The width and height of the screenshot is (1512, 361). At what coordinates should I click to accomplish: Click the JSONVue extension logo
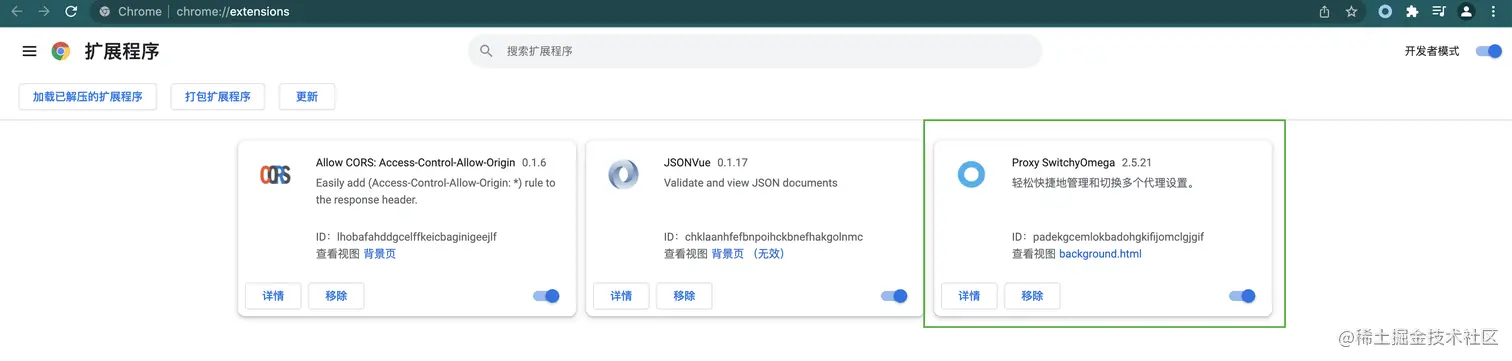[x=623, y=175]
